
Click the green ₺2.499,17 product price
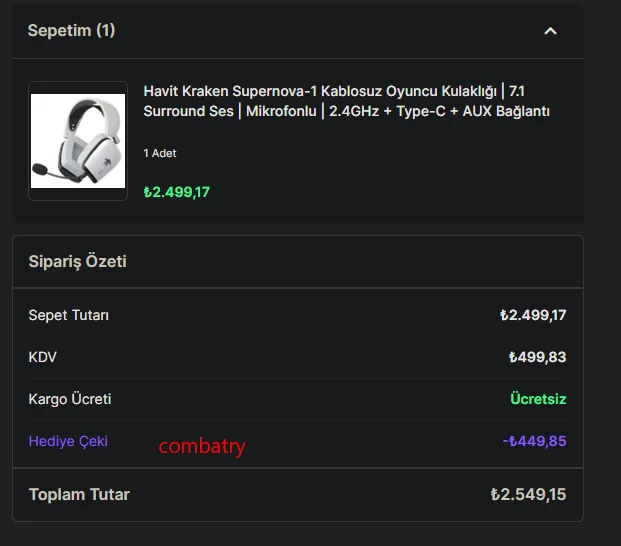[x=176, y=192]
